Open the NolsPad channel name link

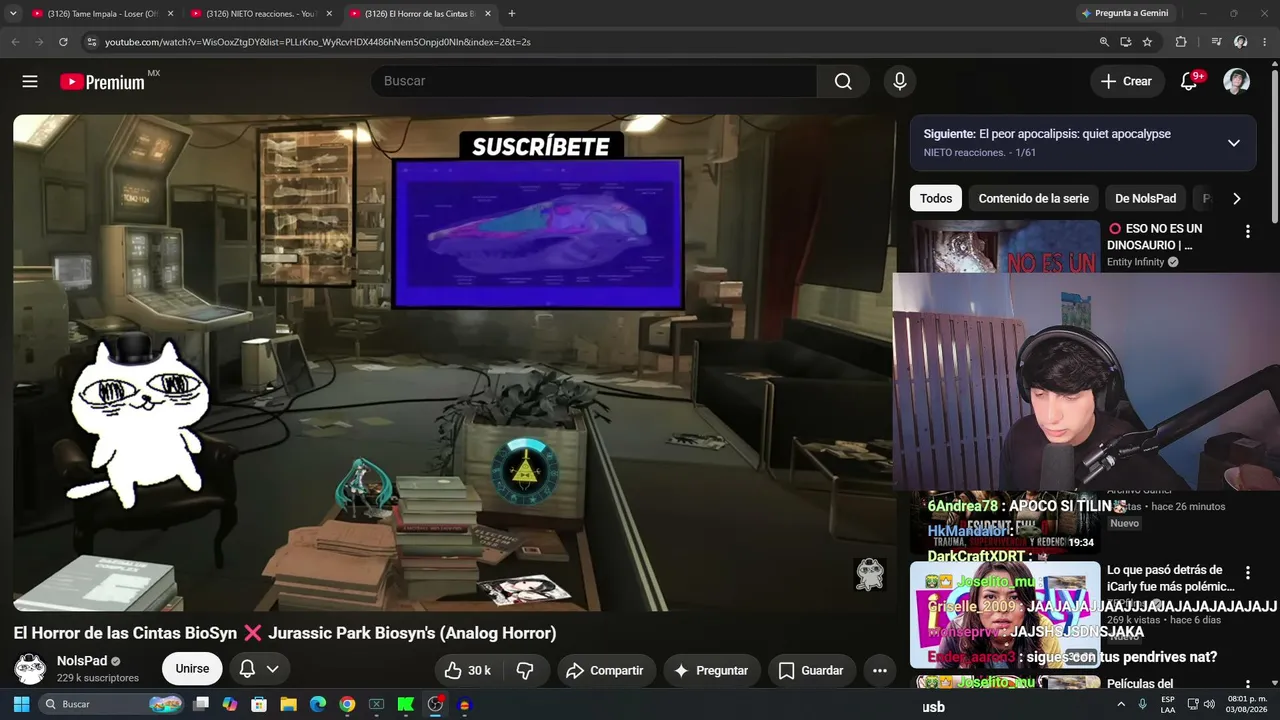pos(82,661)
